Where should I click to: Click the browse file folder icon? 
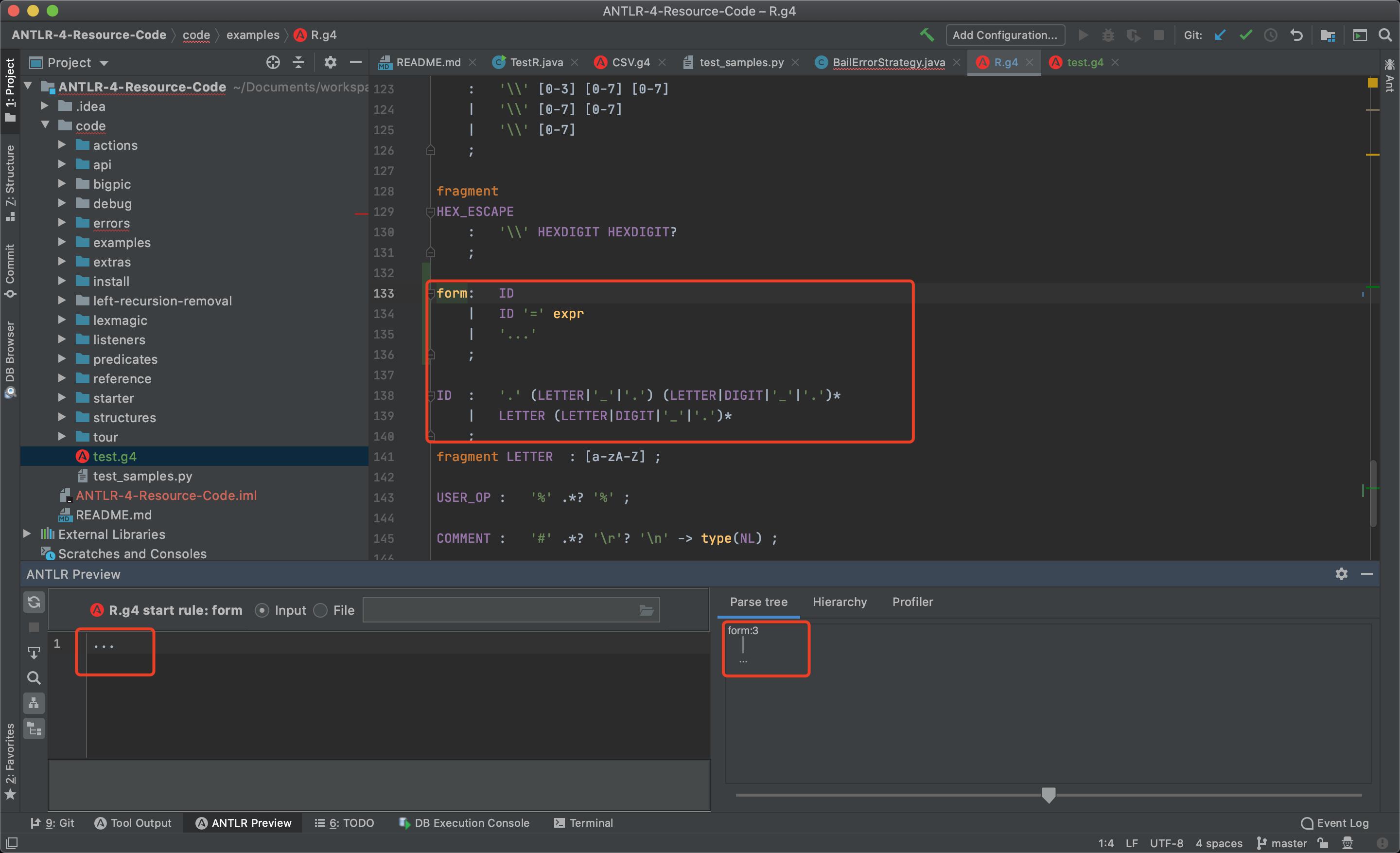tap(646, 610)
